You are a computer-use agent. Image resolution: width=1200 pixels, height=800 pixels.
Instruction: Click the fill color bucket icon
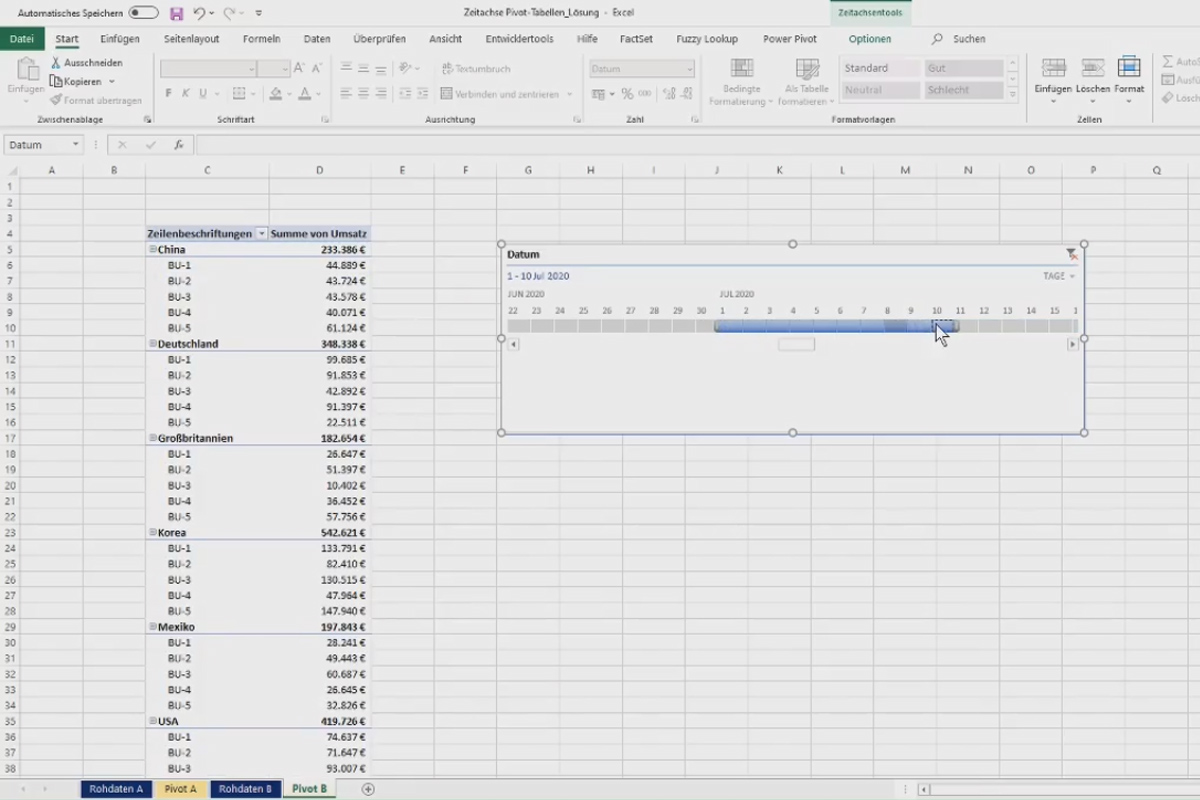point(276,93)
